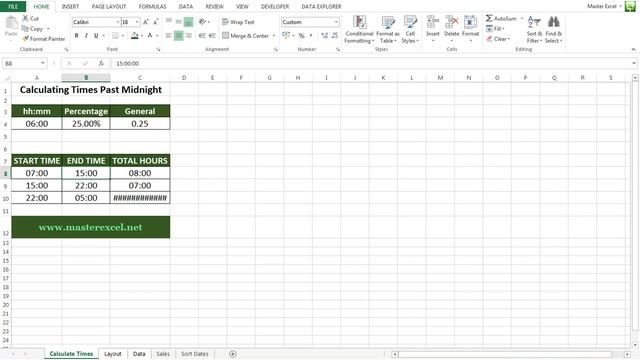The image size is (640, 360).
Task: Open the Custom number format dropdown
Action: (x=336, y=22)
